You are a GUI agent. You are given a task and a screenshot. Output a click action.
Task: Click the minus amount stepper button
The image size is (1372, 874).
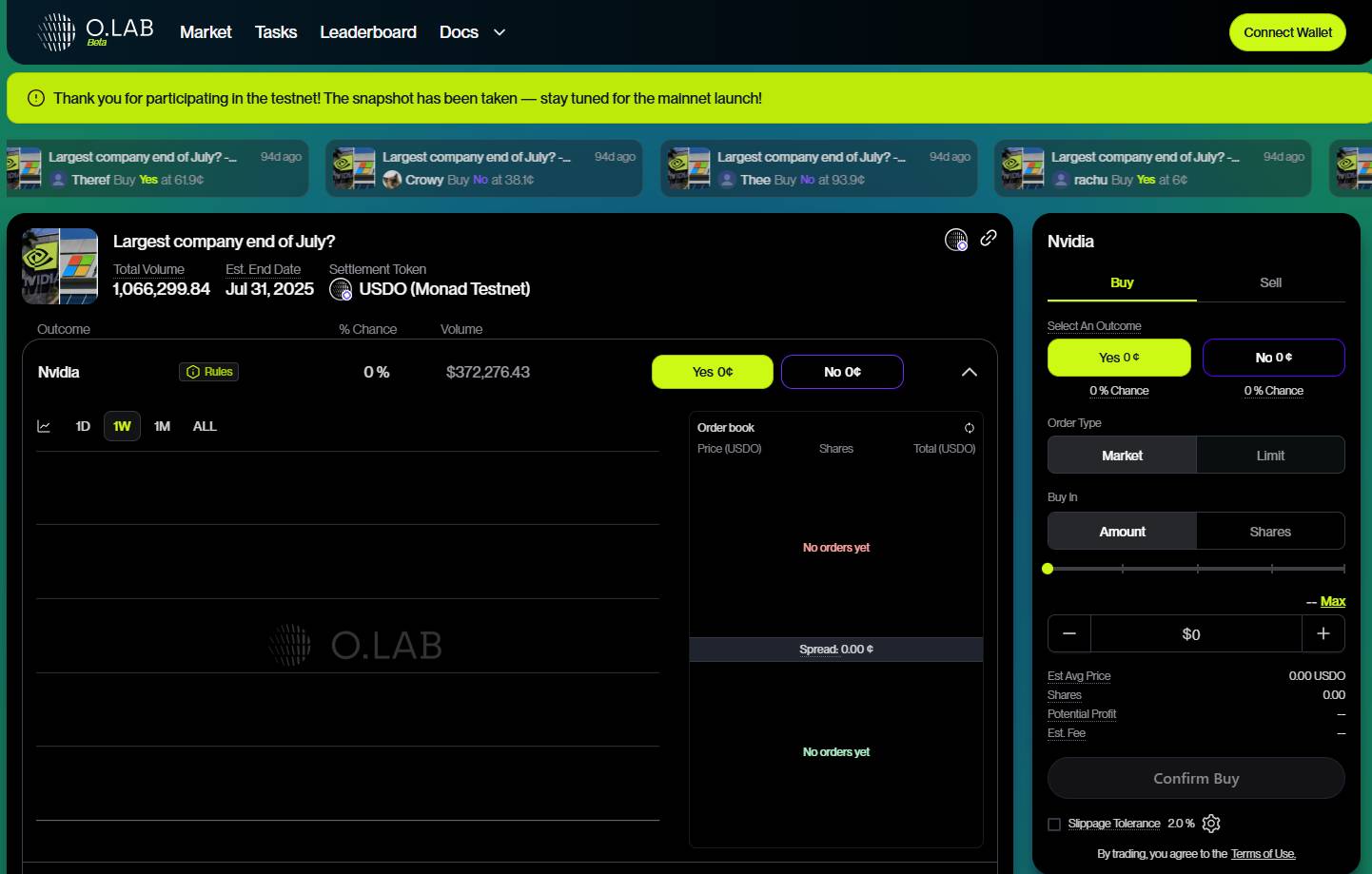click(1069, 633)
